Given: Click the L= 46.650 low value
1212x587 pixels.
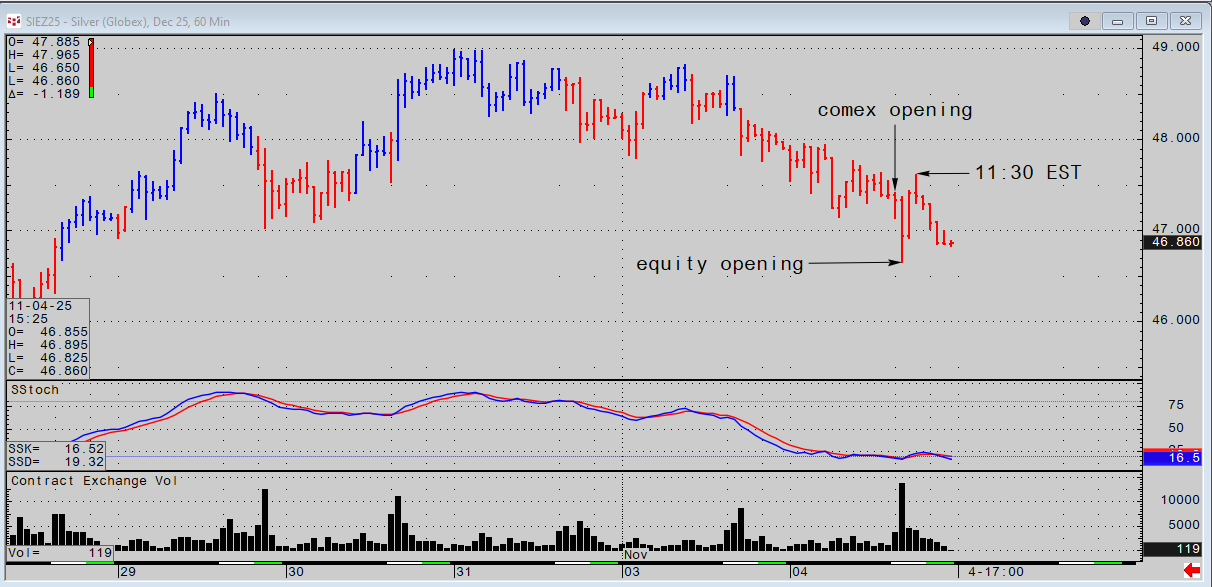Looking at the screenshot, I should pos(44,68).
